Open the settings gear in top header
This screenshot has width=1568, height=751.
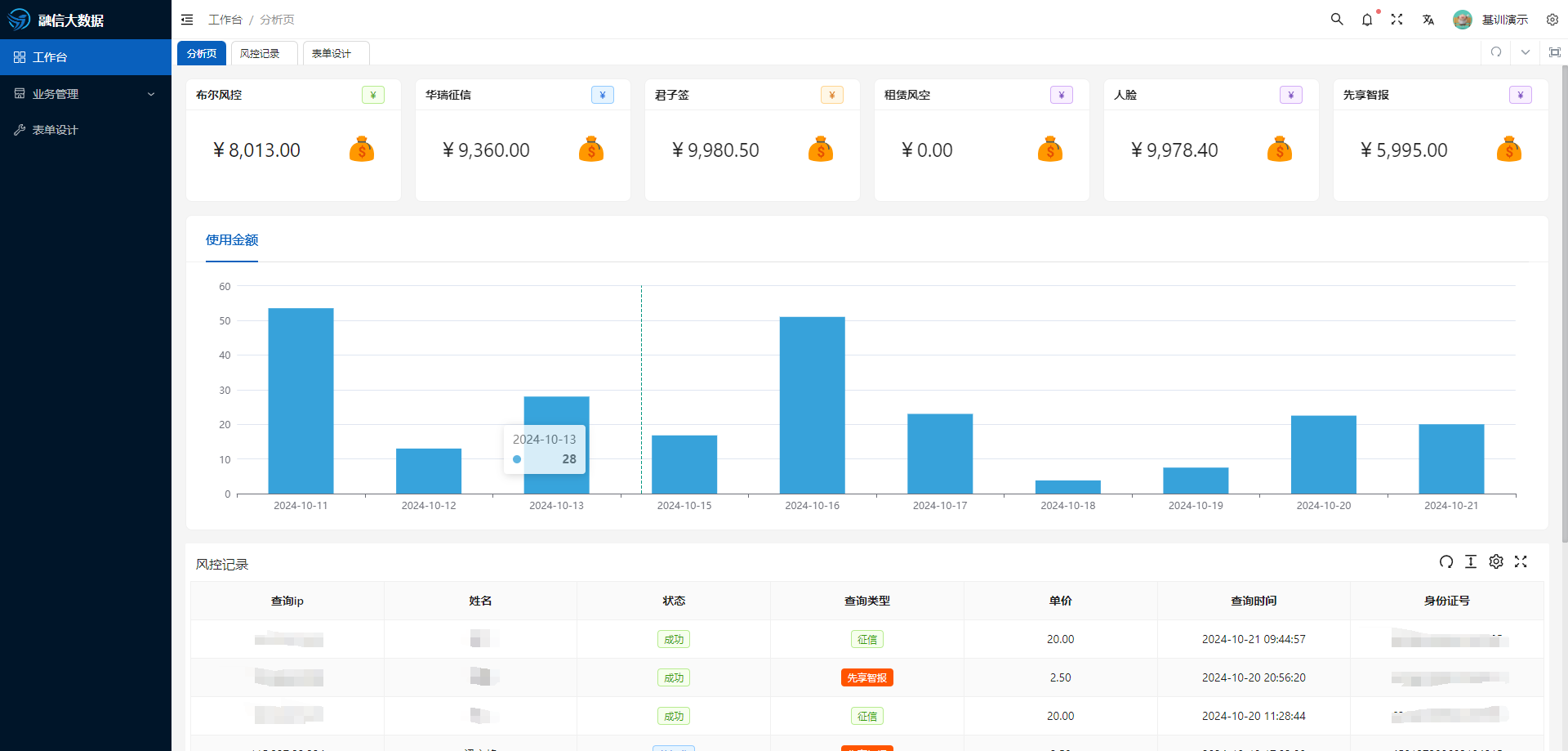point(1552,20)
